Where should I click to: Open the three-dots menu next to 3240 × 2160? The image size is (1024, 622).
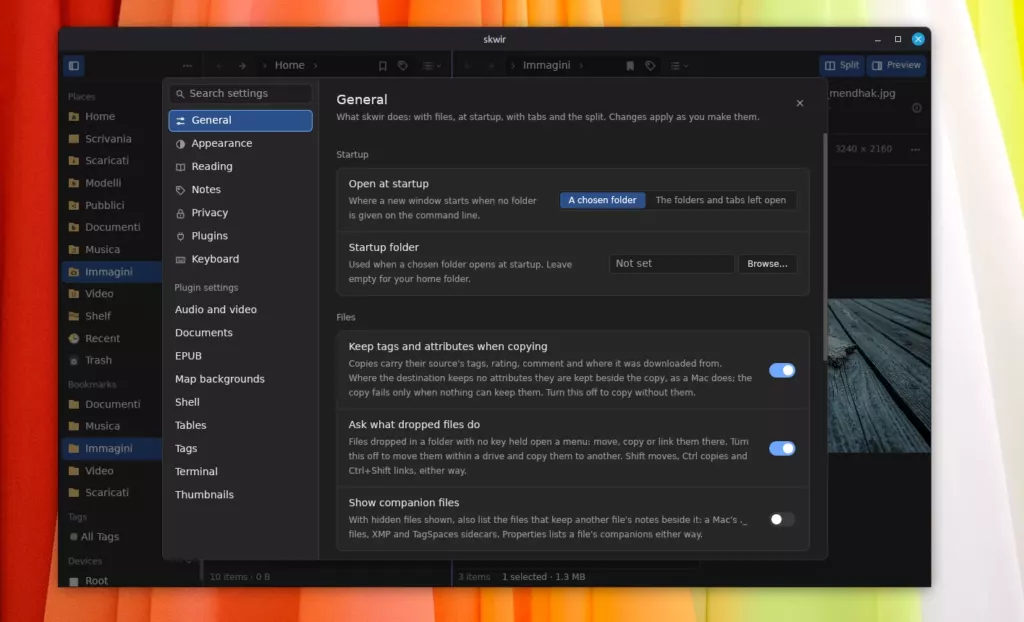tap(916, 149)
